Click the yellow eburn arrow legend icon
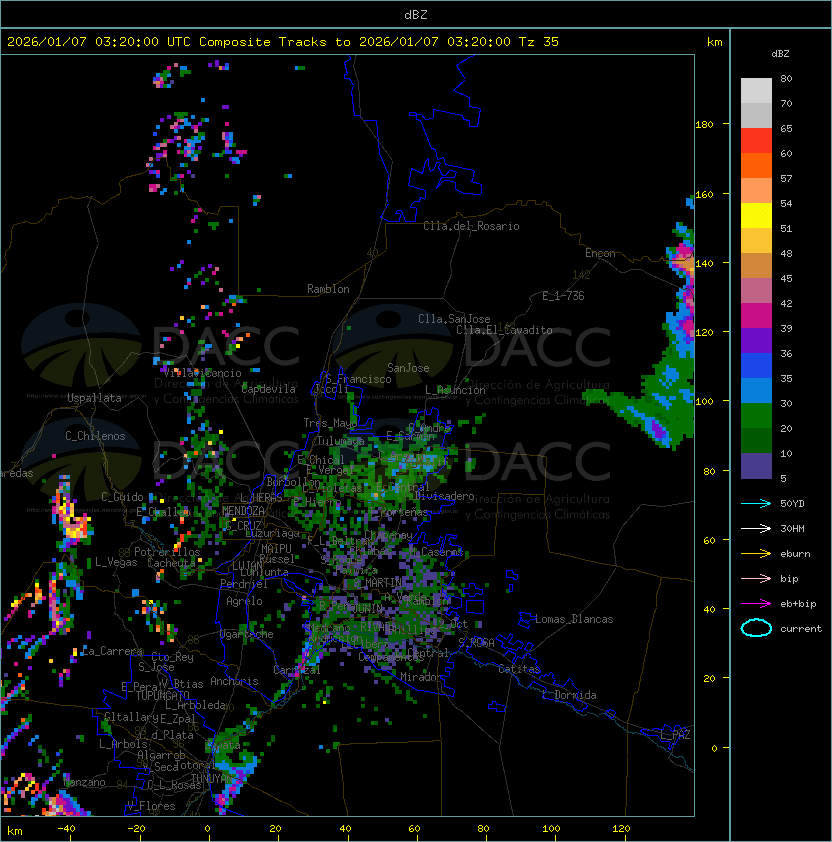This screenshot has width=832, height=842. tap(756, 554)
